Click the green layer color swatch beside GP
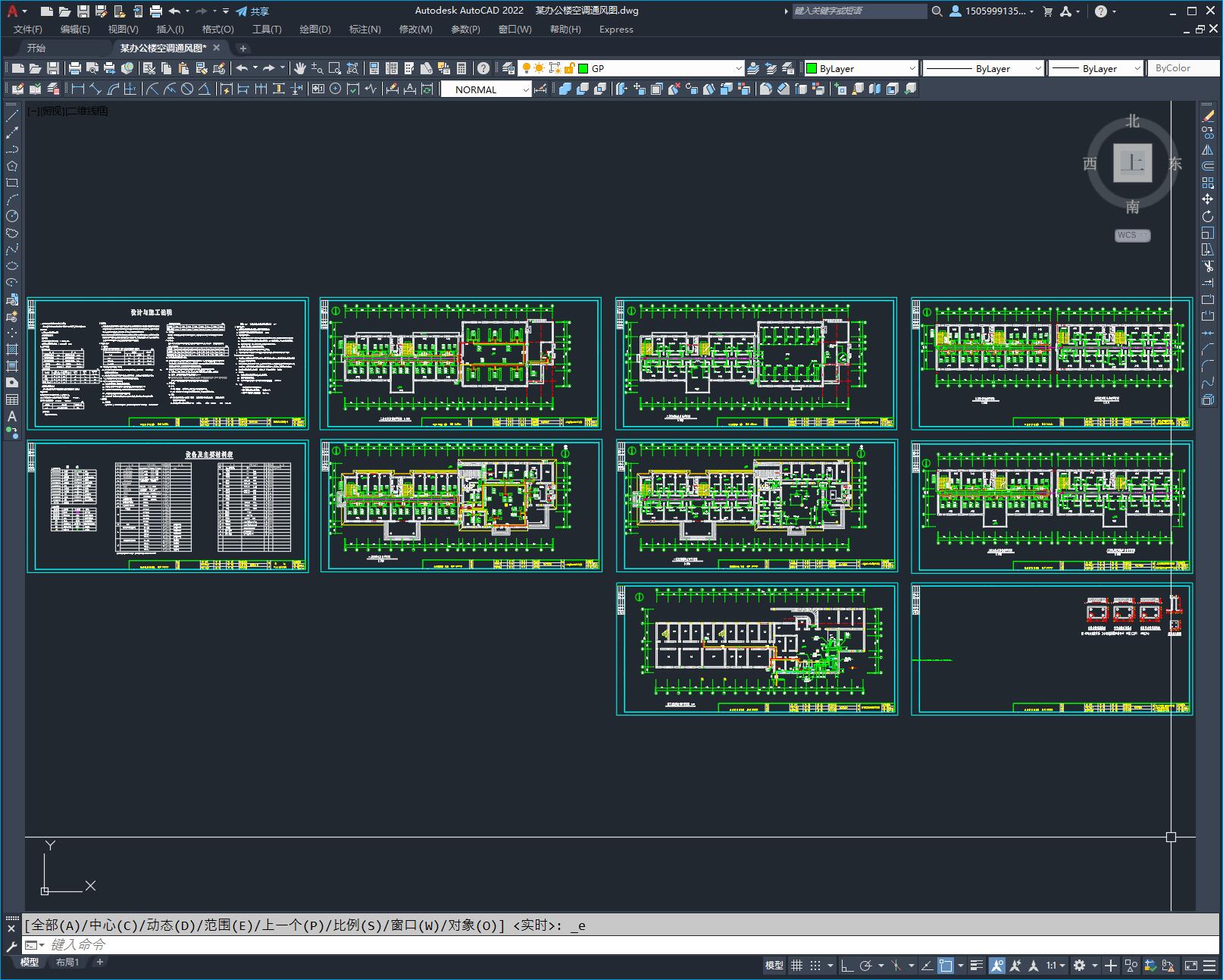The height and width of the screenshot is (980, 1223). pyautogui.click(x=583, y=68)
